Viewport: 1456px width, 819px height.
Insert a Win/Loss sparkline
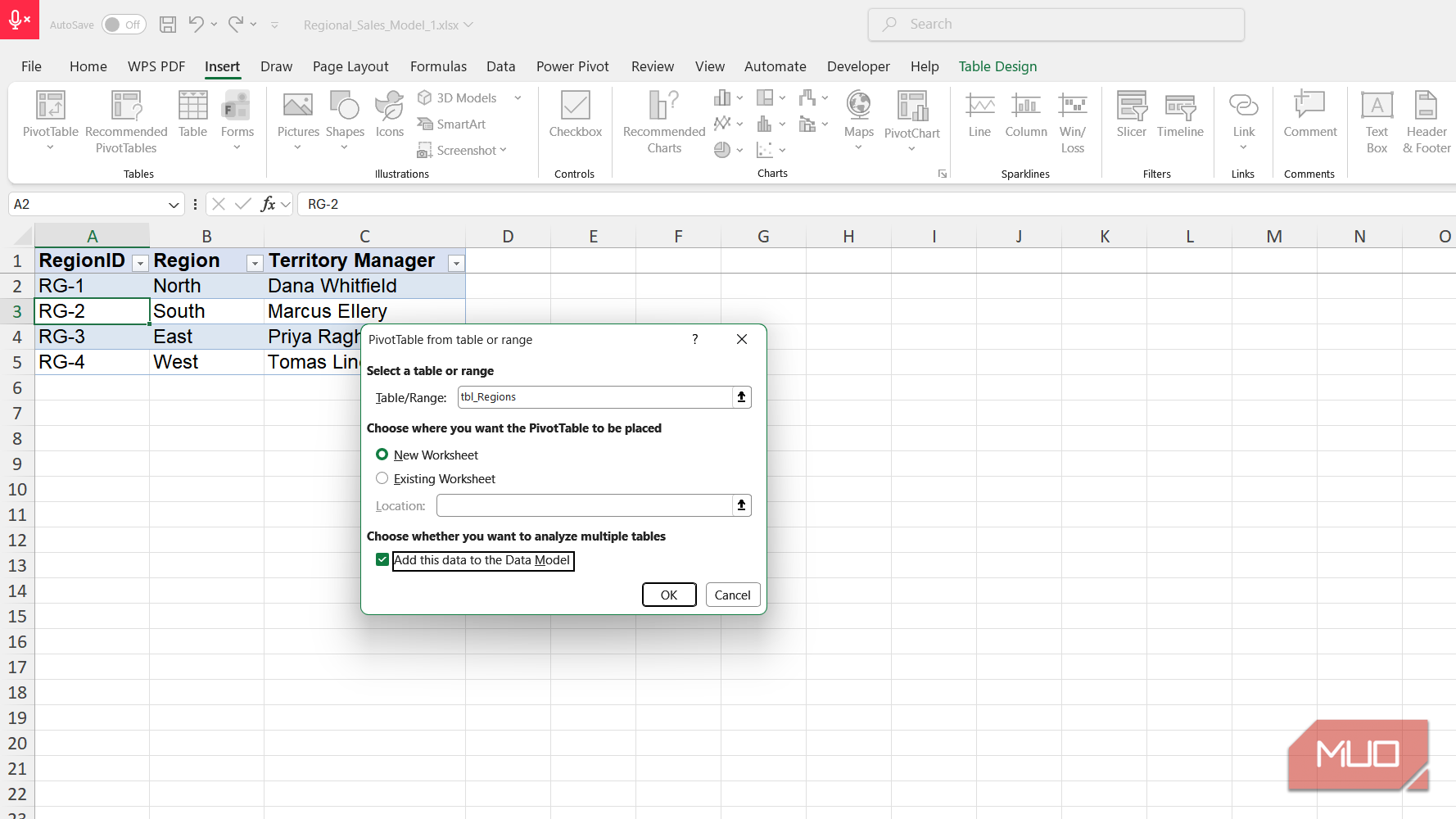[x=1072, y=121]
